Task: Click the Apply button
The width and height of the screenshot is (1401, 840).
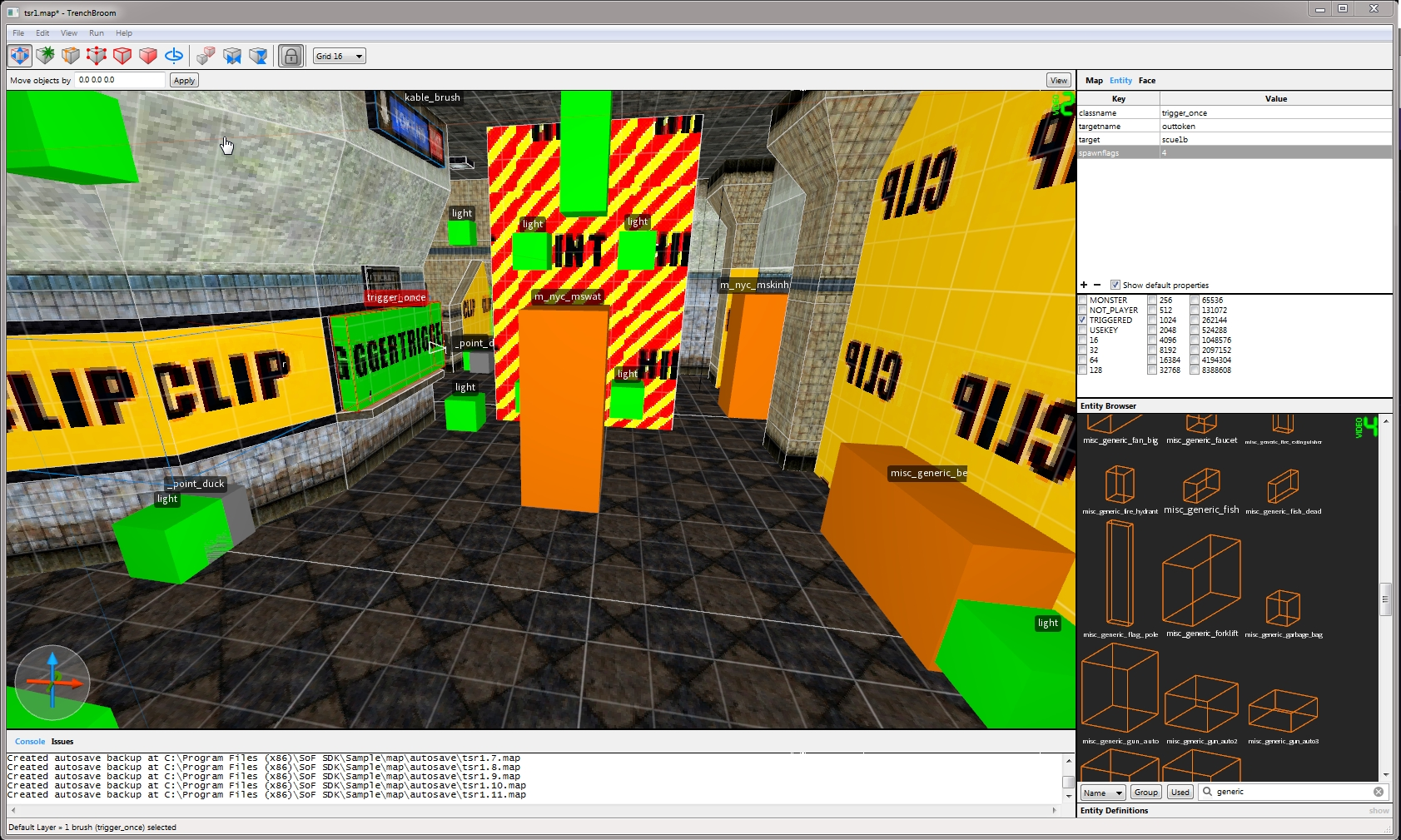Action: (x=184, y=80)
